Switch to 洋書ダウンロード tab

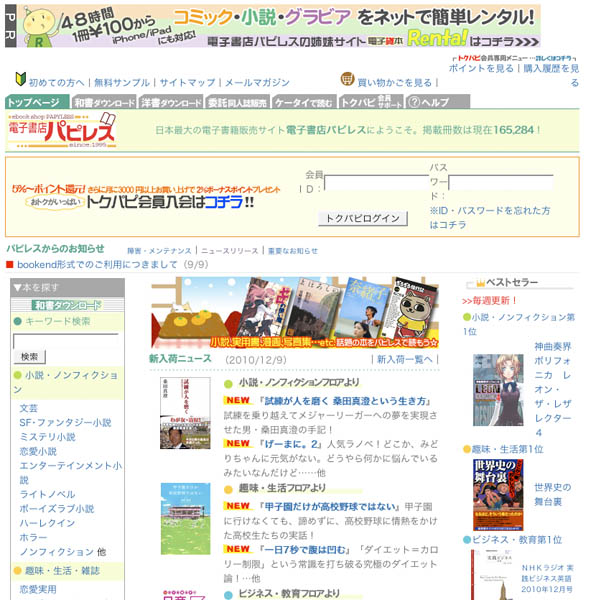click(x=171, y=102)
